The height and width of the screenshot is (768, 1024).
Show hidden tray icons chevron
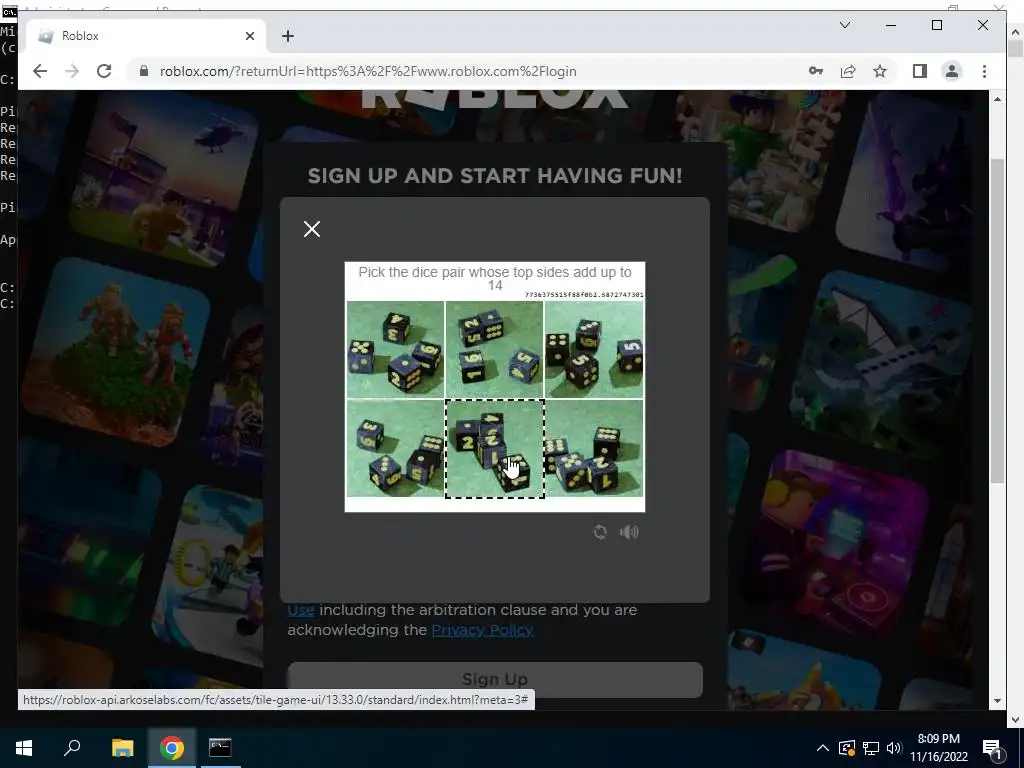click(x=823, y=748)
